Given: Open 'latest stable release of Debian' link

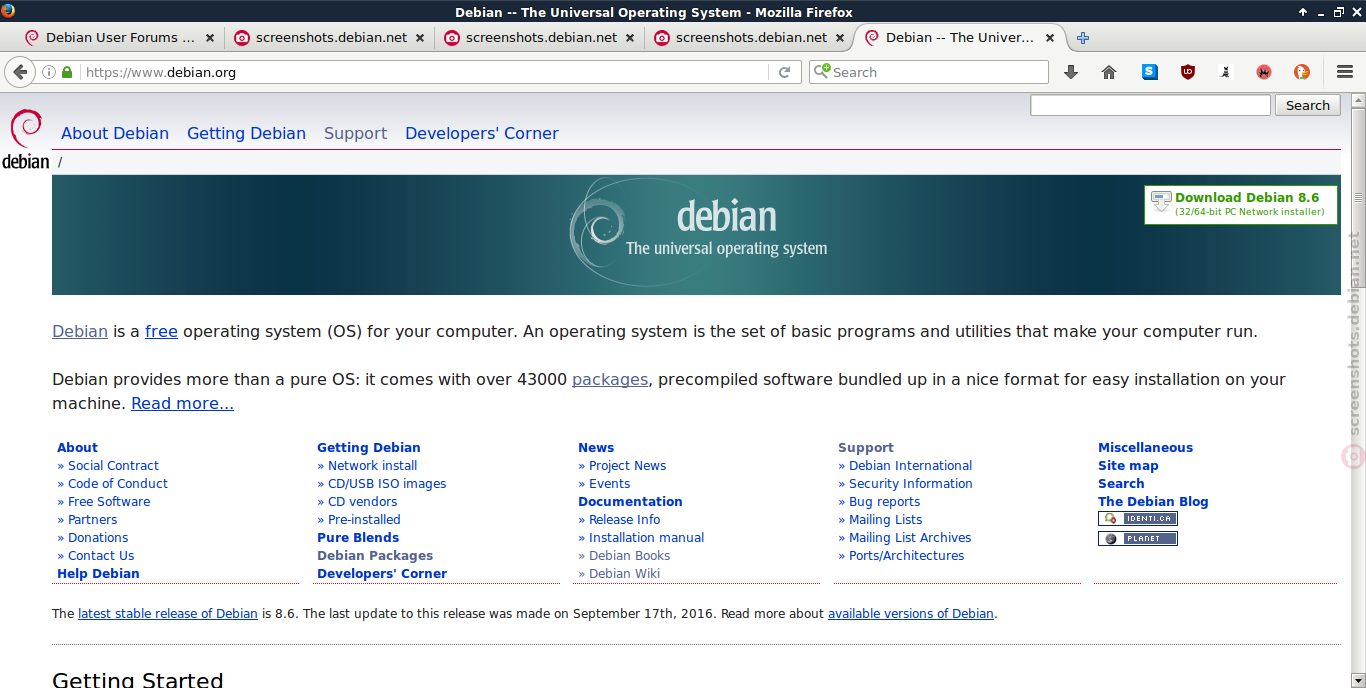Looking at the screenshot, I should (168, 614).
